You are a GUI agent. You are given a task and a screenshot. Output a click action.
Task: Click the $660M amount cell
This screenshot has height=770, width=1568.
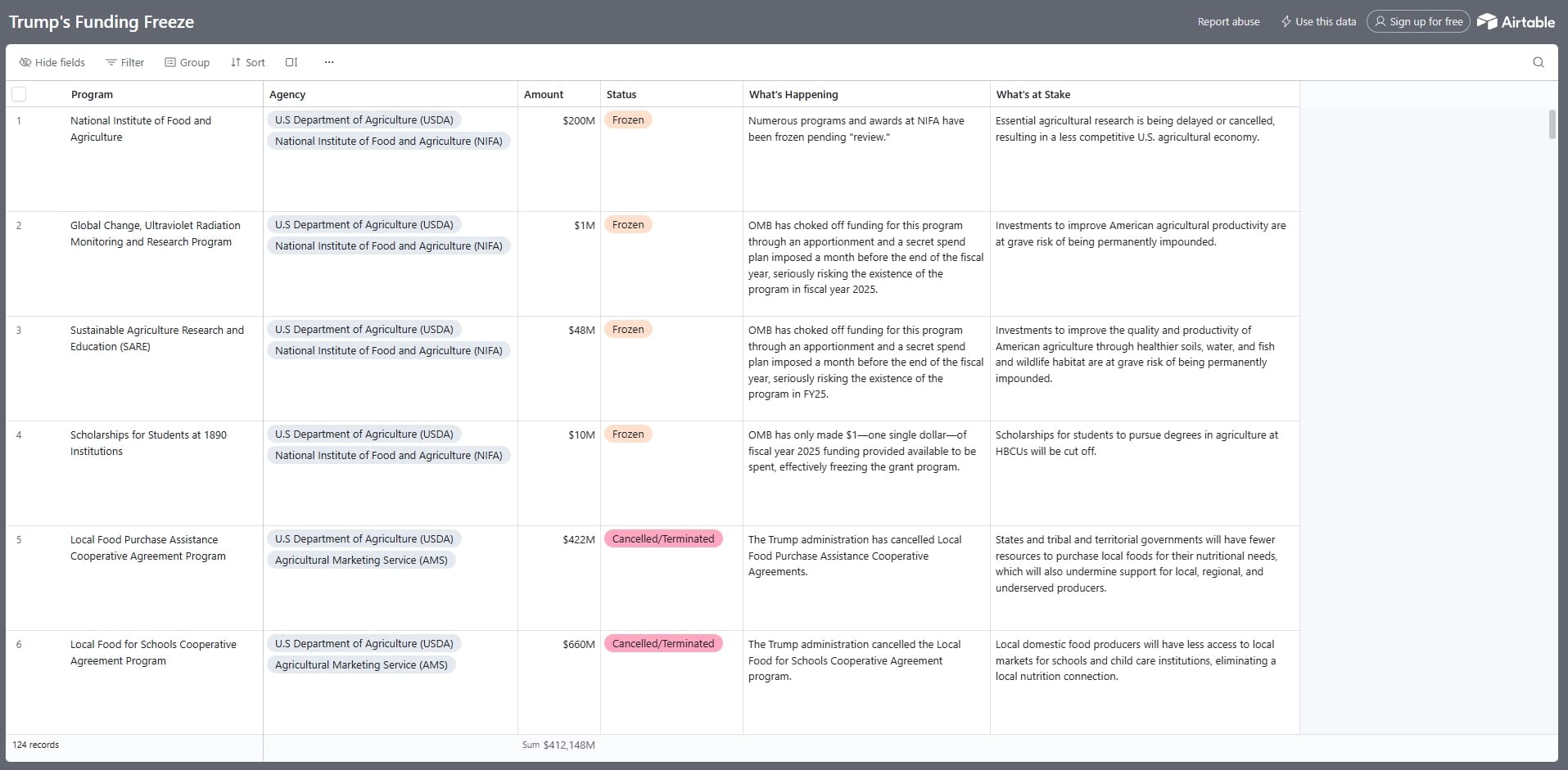tap(559, 682)
